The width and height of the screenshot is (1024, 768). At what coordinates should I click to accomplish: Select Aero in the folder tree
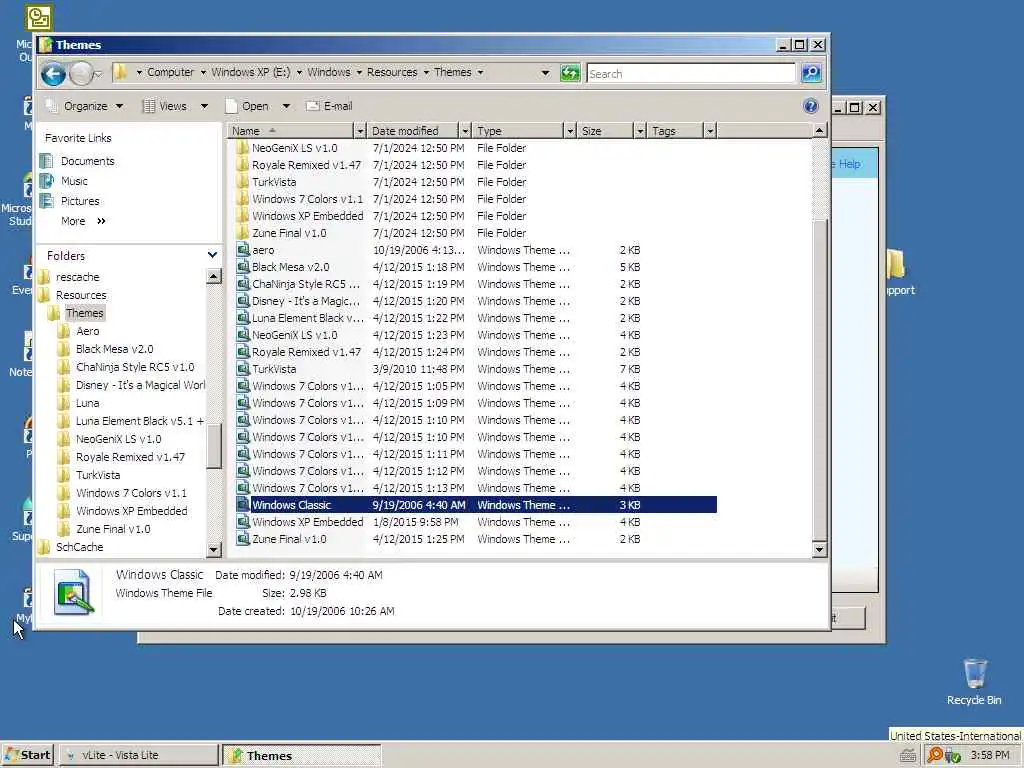tap(88, 331)
